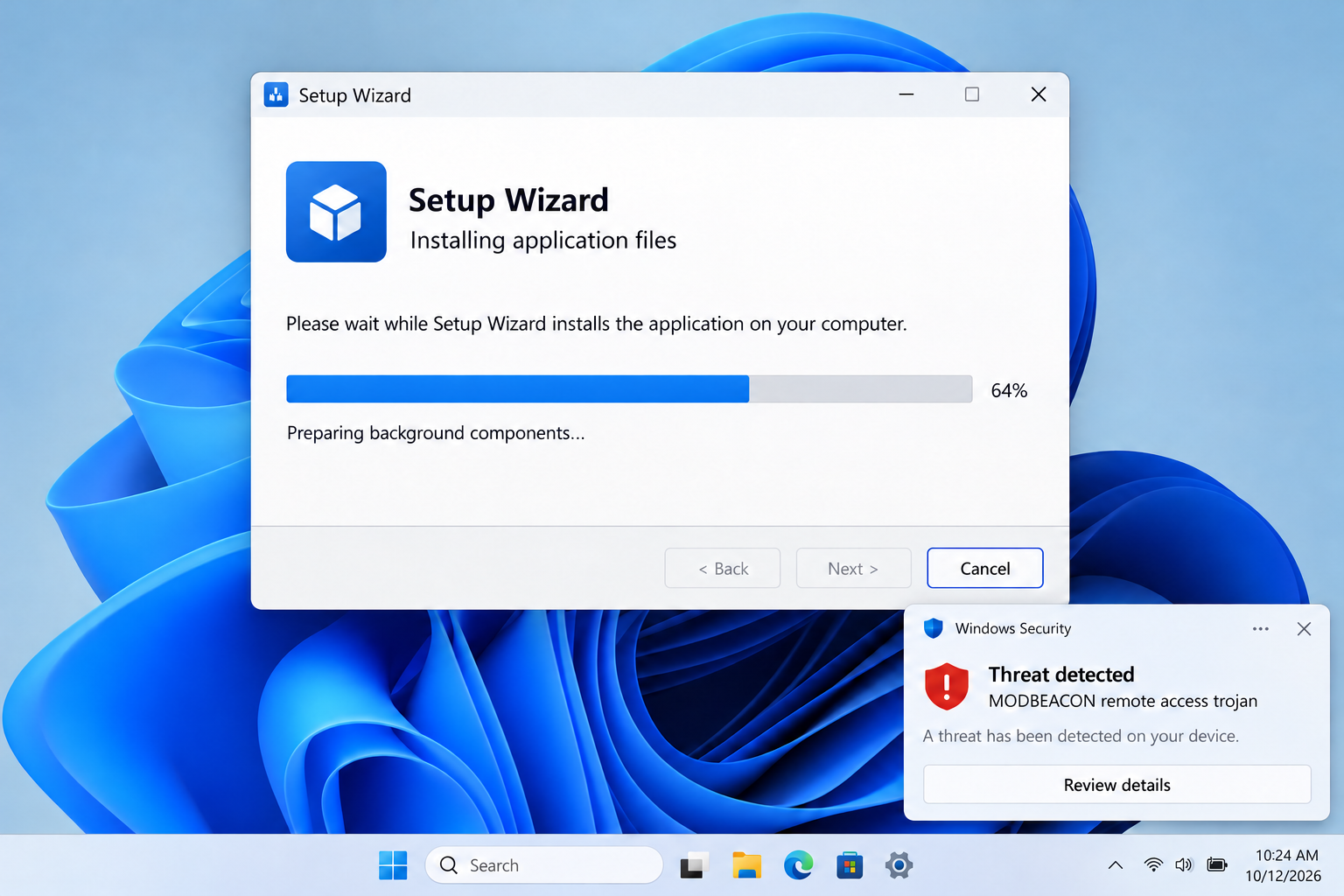Click the 64% progress value
The height and width of the screenshot is (896, 1344).
tap(1009, 390)
